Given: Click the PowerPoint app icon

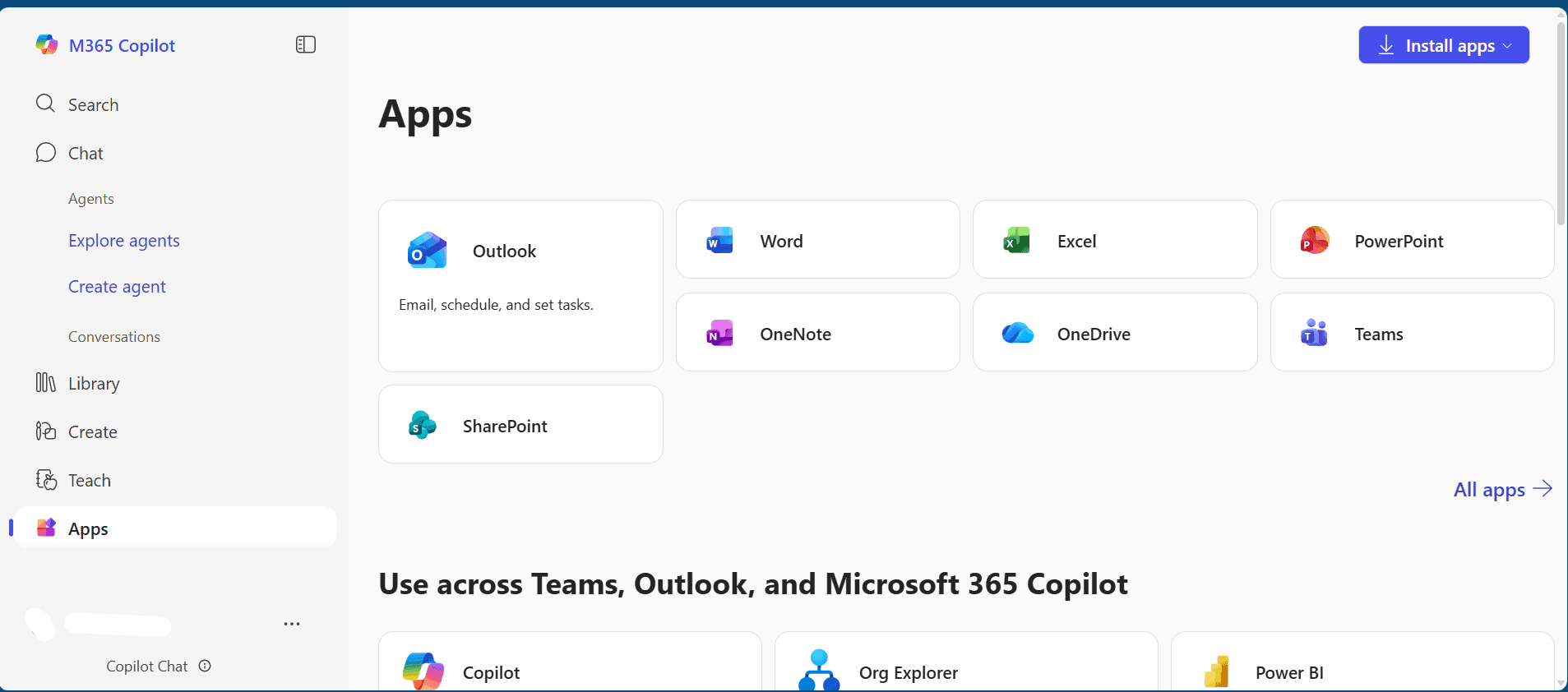Looking at the screenshot, I should pos(1314,241).
